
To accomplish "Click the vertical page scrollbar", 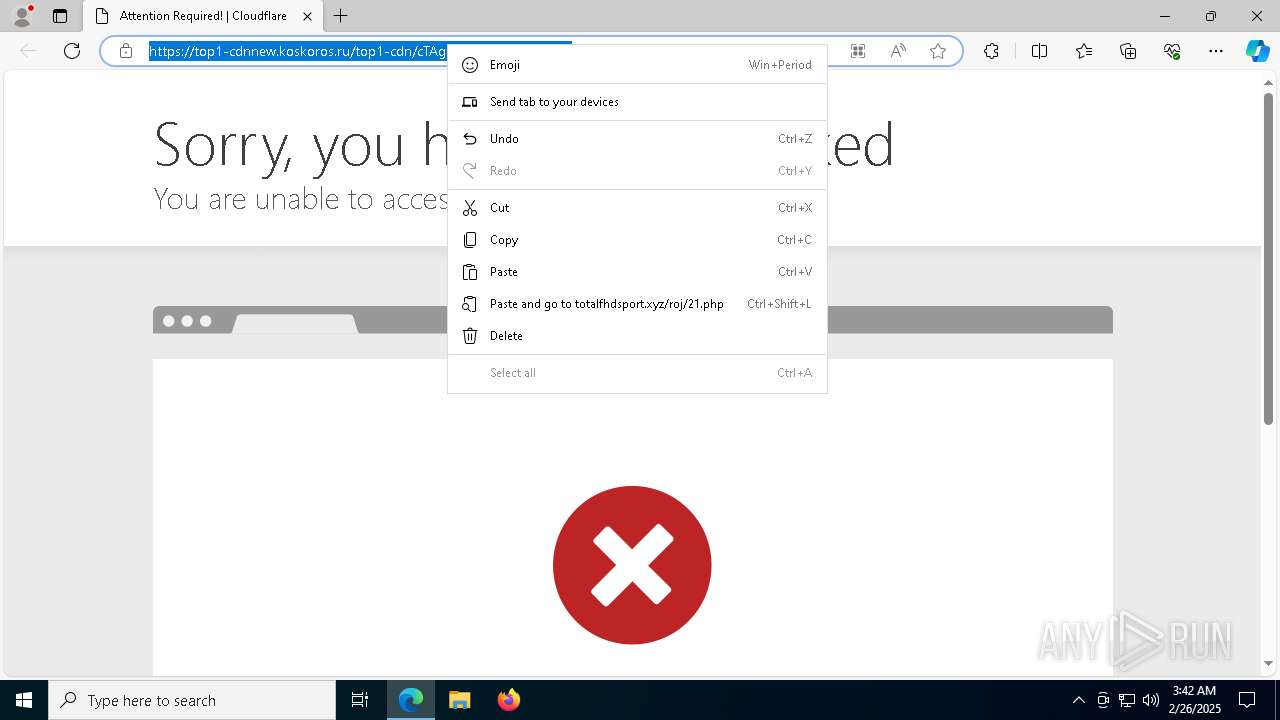I will 1268,260.
